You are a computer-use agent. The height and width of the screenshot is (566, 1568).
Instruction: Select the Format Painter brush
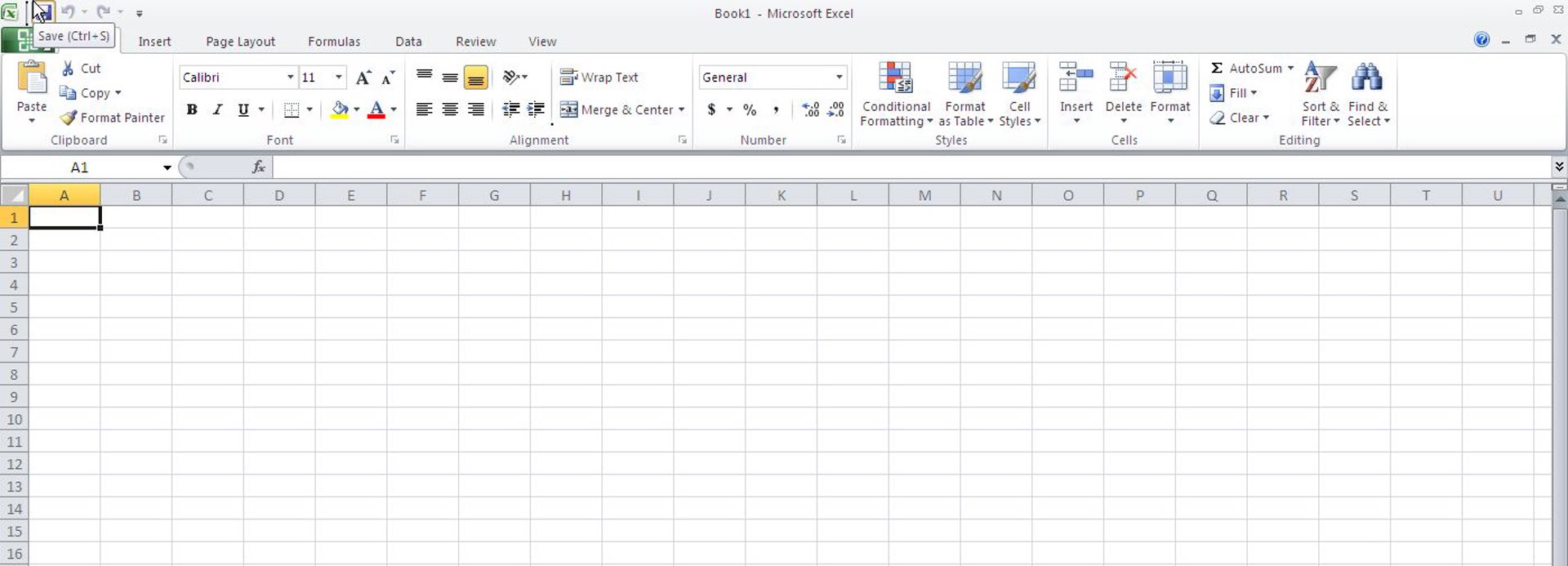click(113, 118)
